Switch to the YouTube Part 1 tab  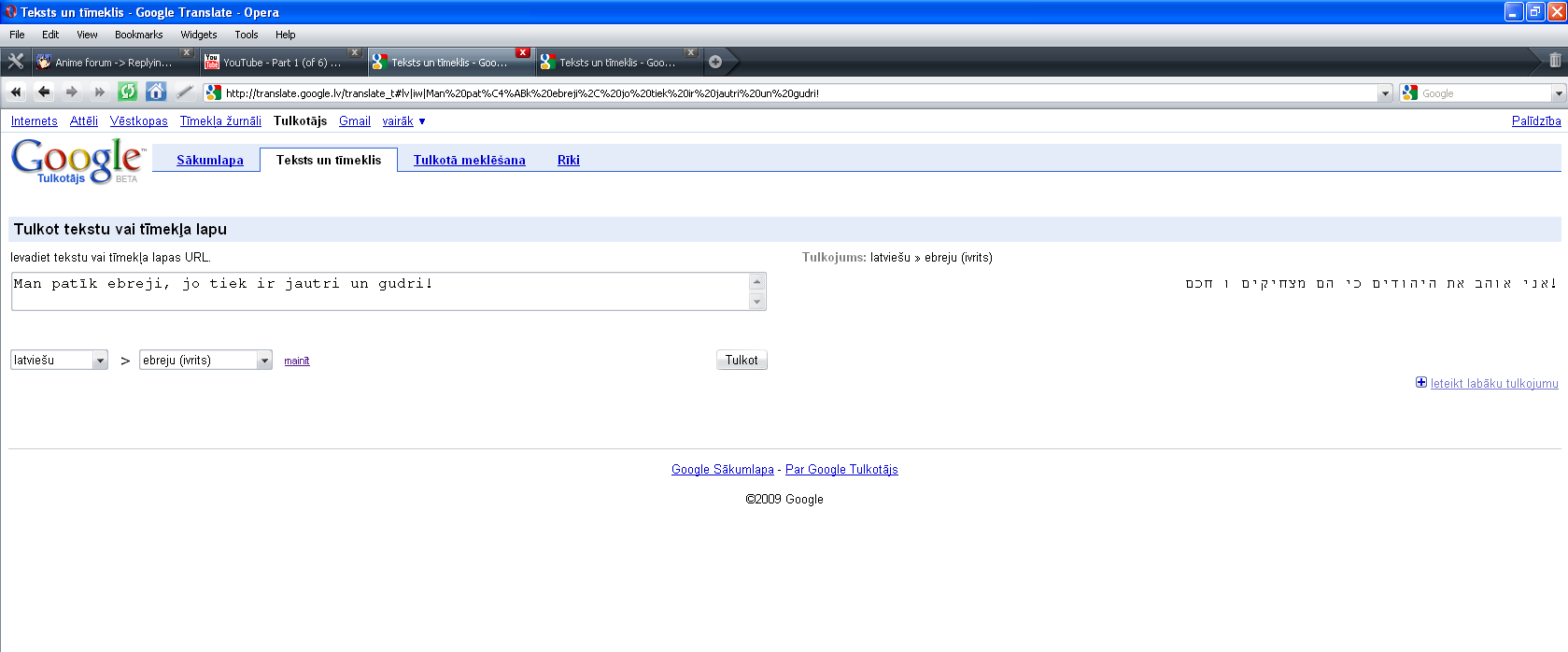click(x=282, y=63)
